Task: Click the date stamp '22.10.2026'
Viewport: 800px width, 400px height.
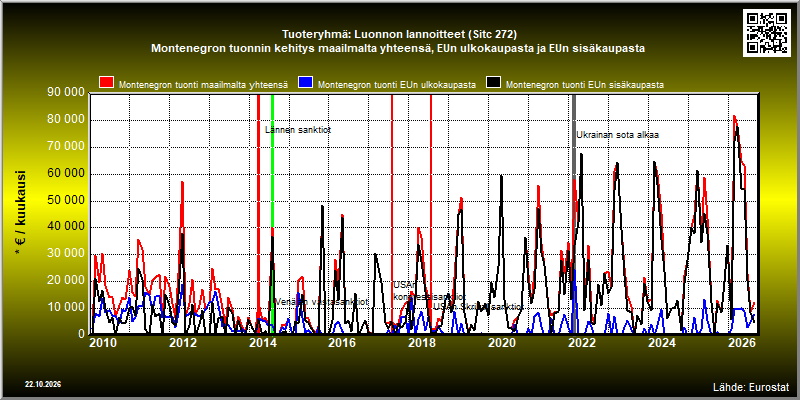Action: [43, 384]
